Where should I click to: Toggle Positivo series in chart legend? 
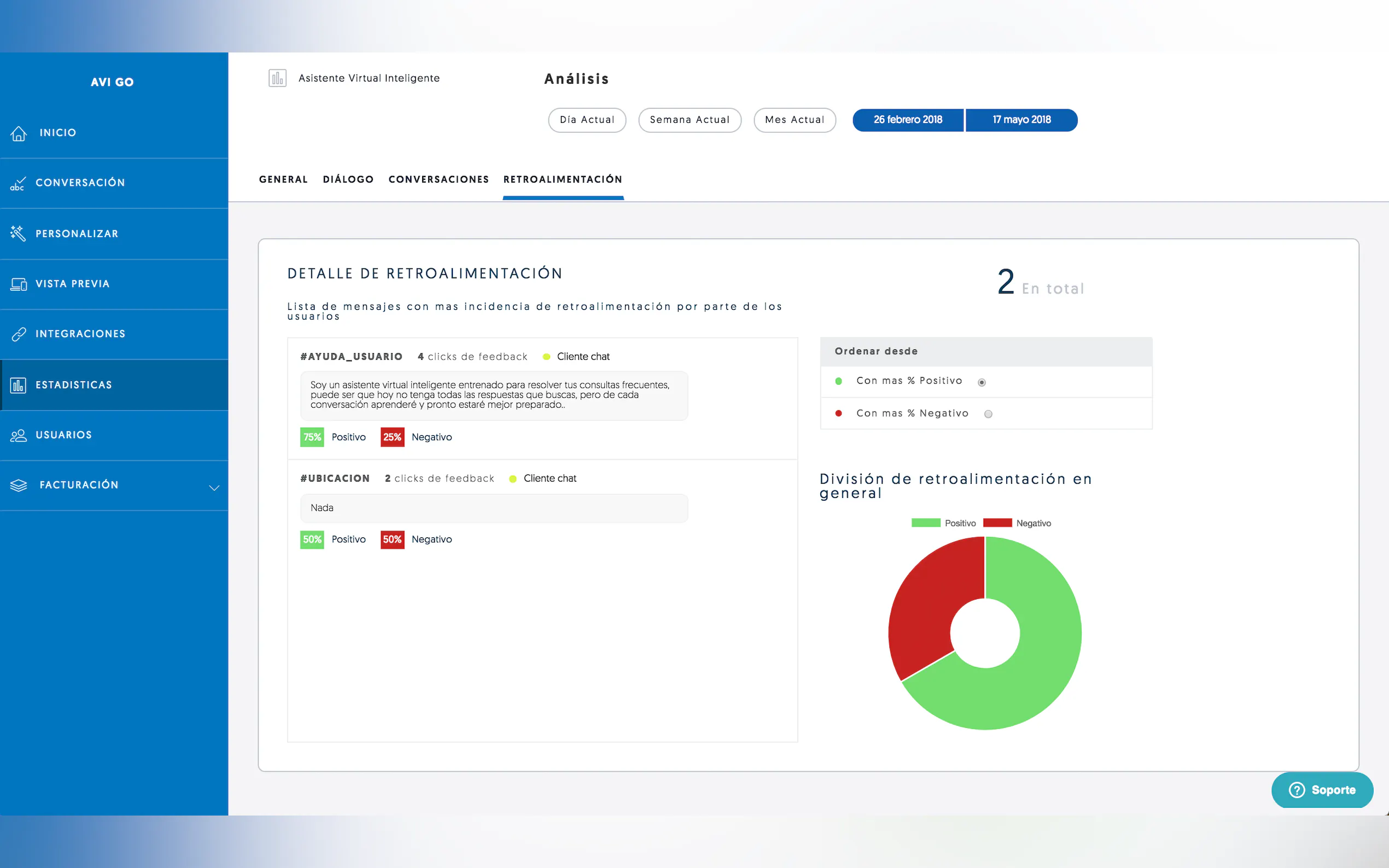[926, 523]
